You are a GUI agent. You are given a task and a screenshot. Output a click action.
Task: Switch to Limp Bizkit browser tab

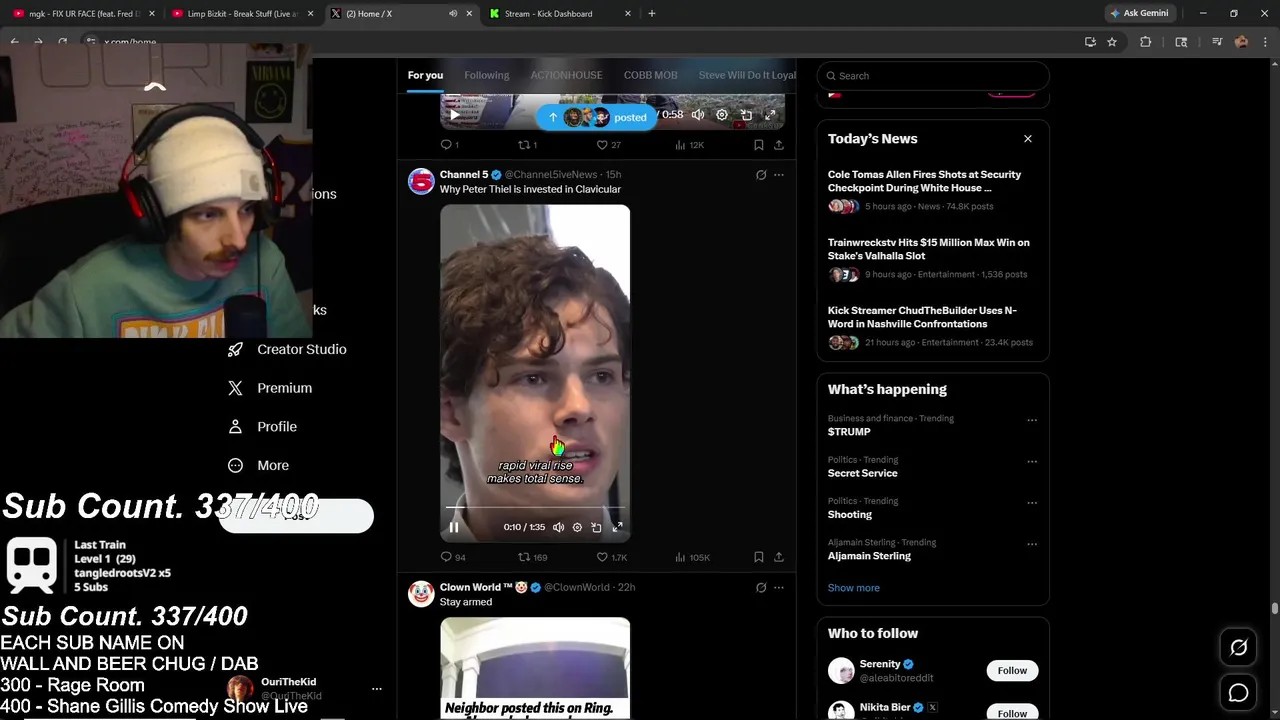(242, 14)
